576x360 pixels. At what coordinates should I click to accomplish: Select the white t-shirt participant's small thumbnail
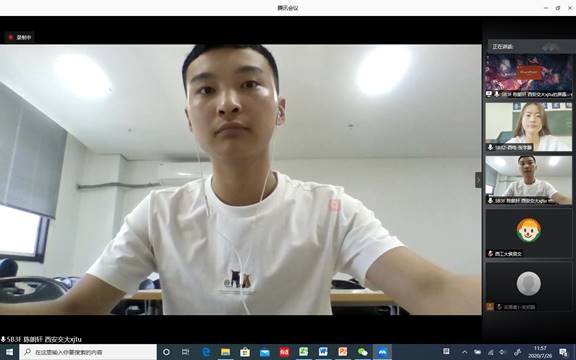pyautogui.click(x=529, y=180)
